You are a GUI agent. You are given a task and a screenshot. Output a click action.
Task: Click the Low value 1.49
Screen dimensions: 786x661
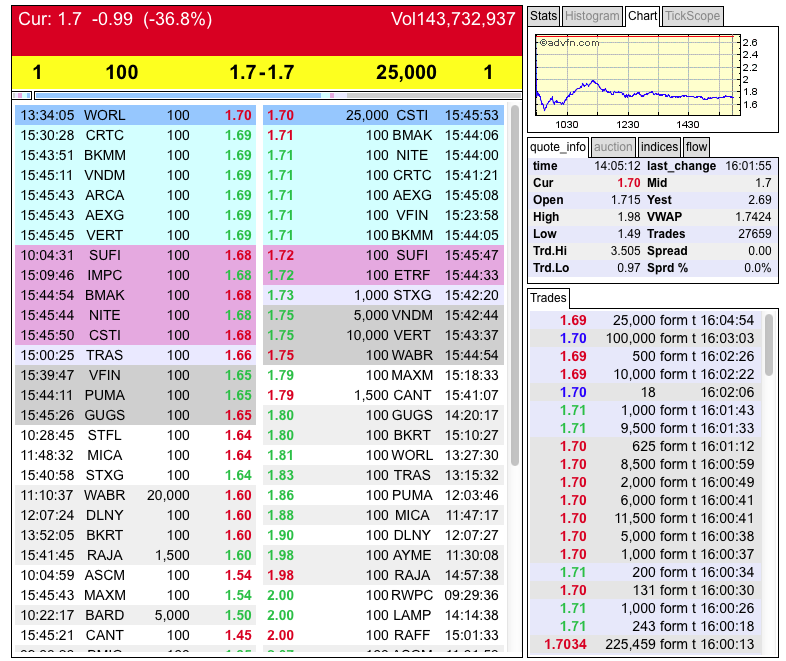(x=629, y=234)
